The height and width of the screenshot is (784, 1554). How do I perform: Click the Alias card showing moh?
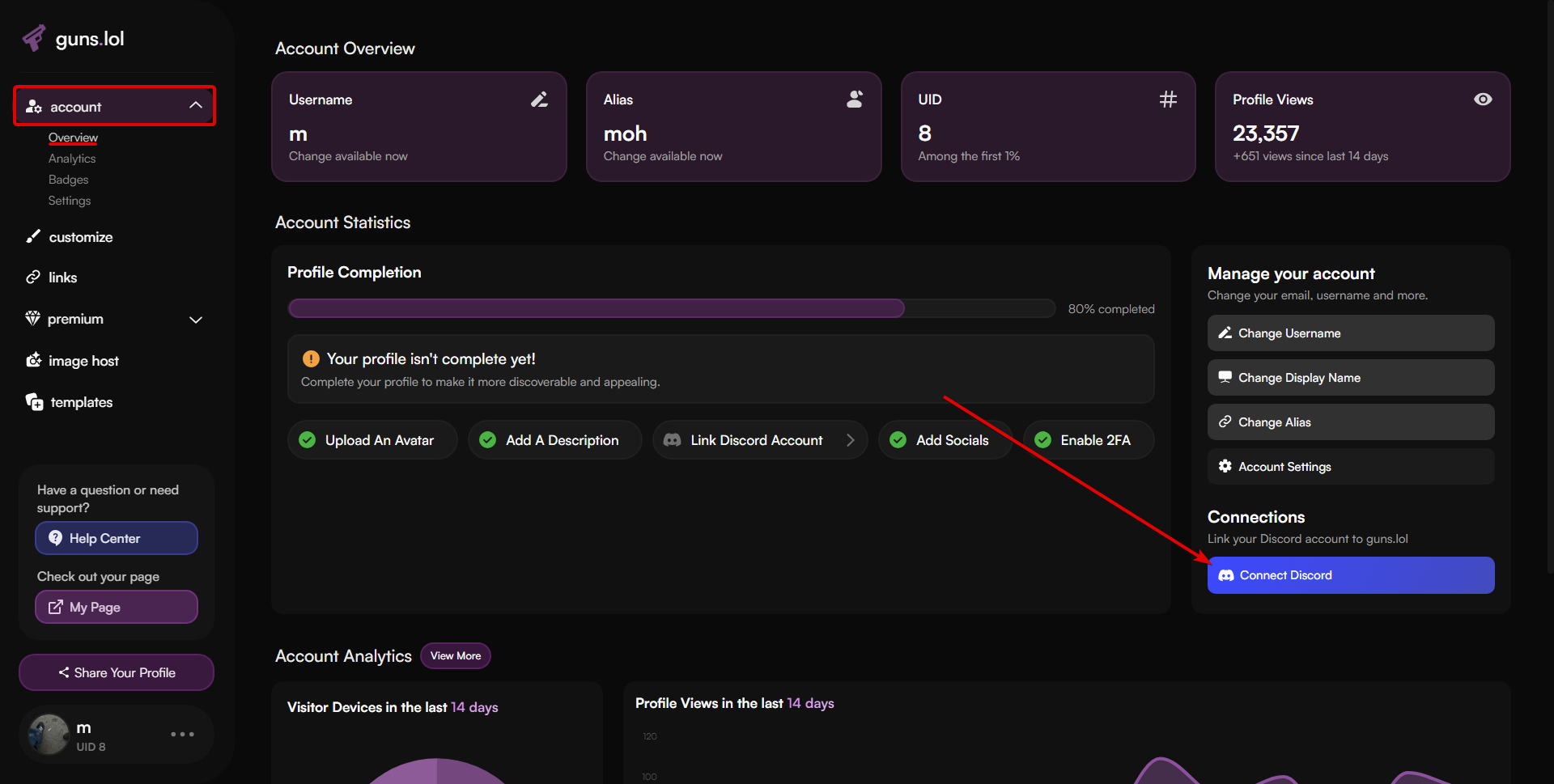733,127
